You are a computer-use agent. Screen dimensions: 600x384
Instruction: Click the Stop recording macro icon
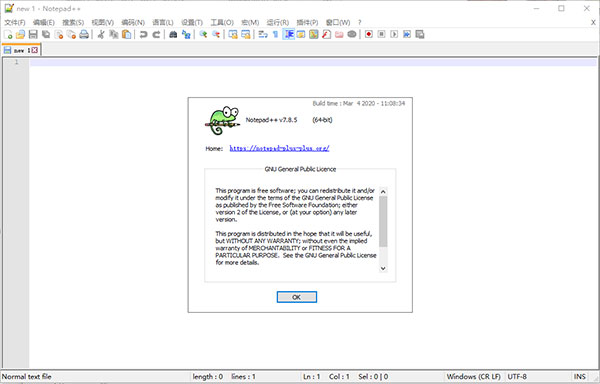pos(382,35)
